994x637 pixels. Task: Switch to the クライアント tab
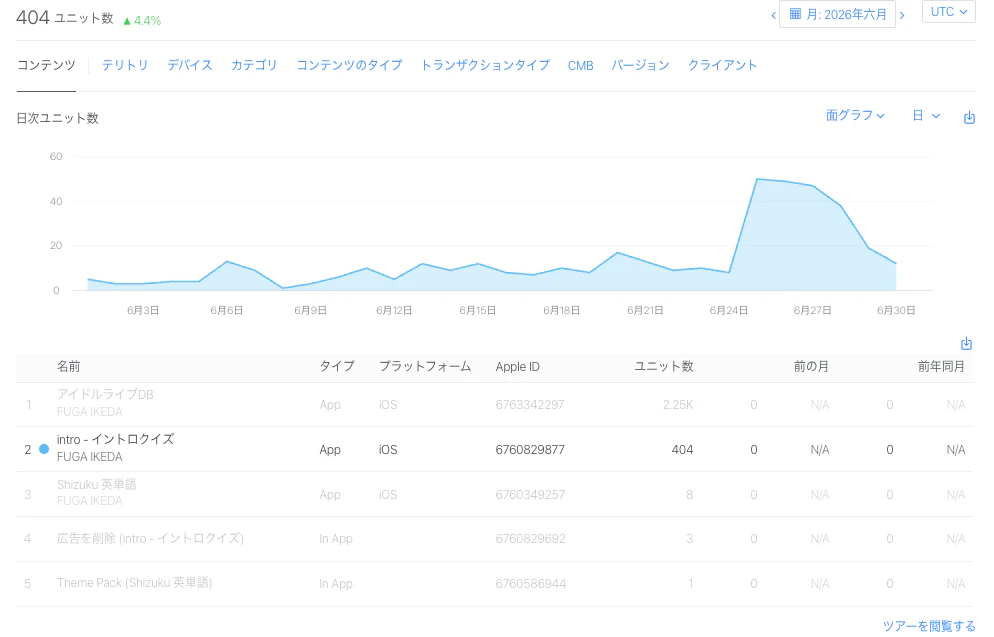point(722,65)
